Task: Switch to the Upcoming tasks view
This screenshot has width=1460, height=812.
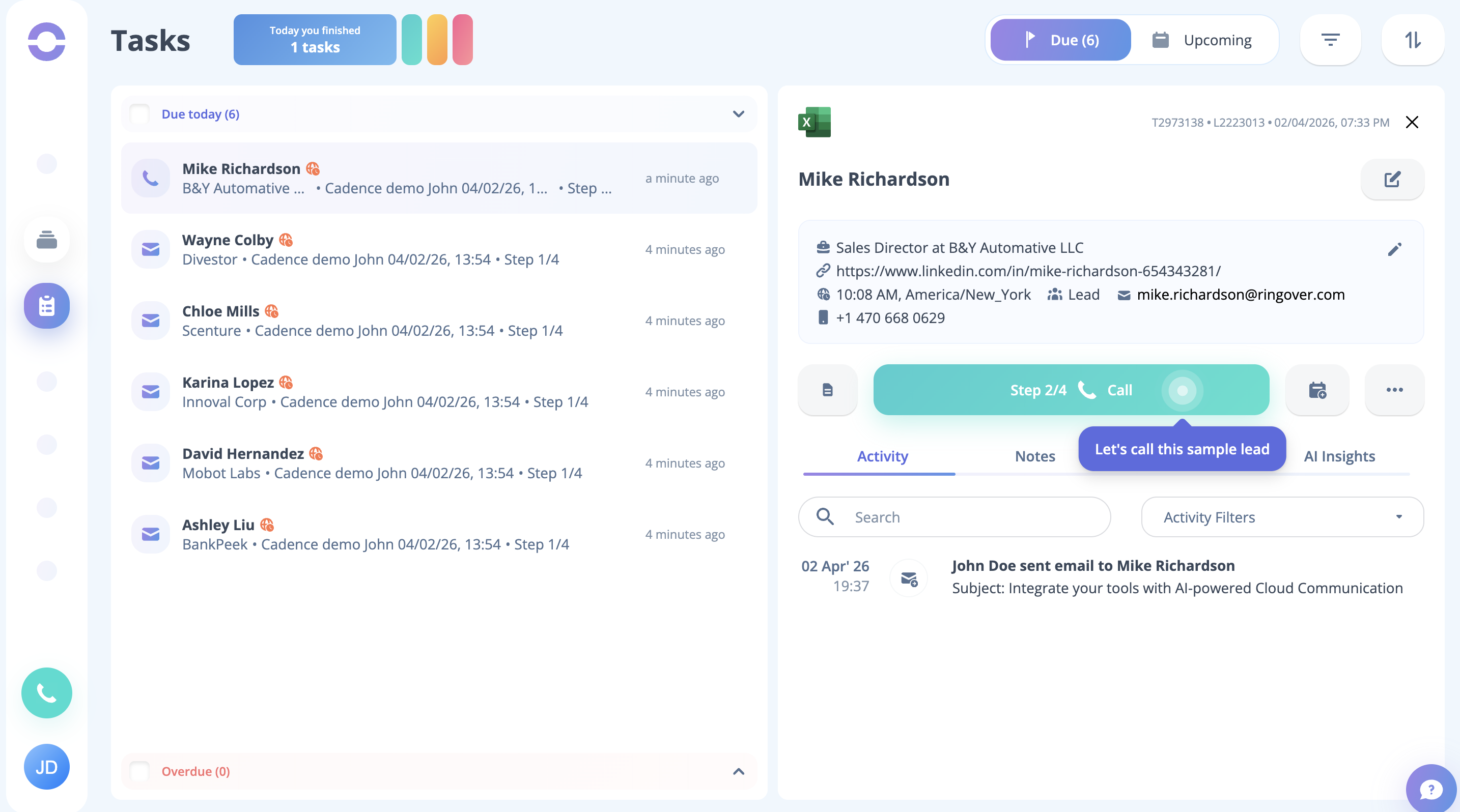Action: [1202, 40]
